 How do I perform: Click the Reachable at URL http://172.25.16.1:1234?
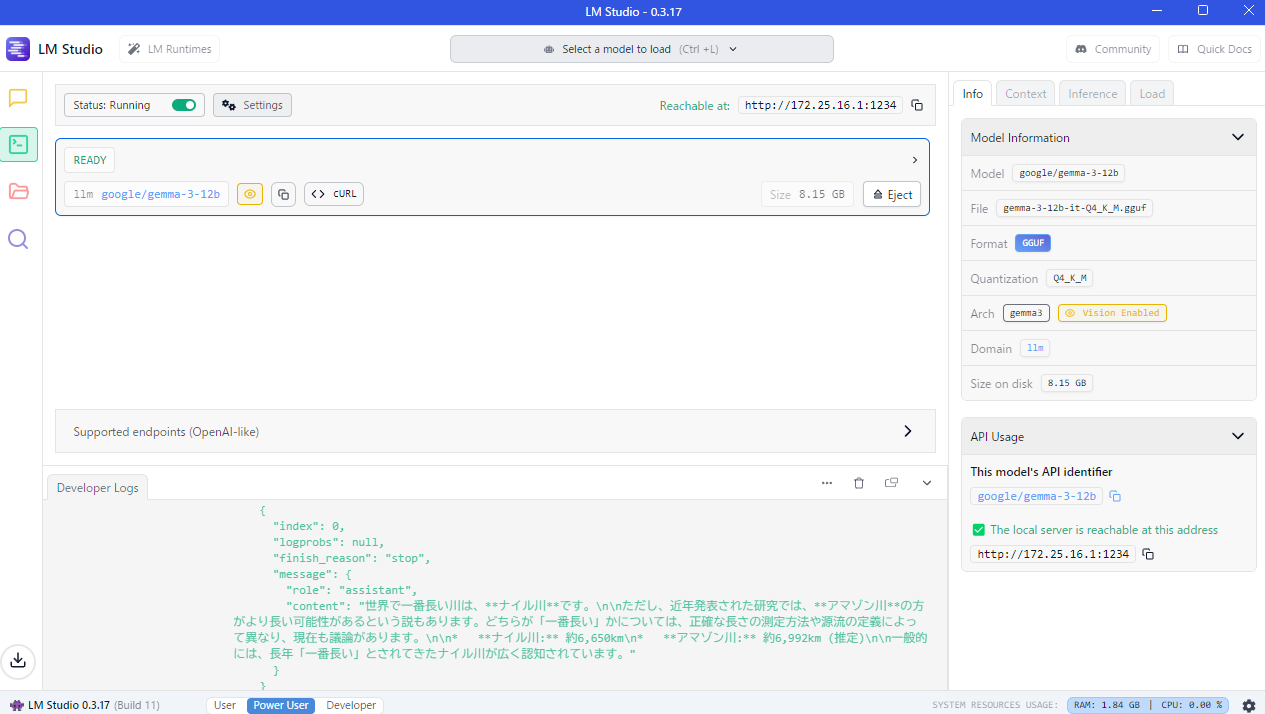click(821, 105)
